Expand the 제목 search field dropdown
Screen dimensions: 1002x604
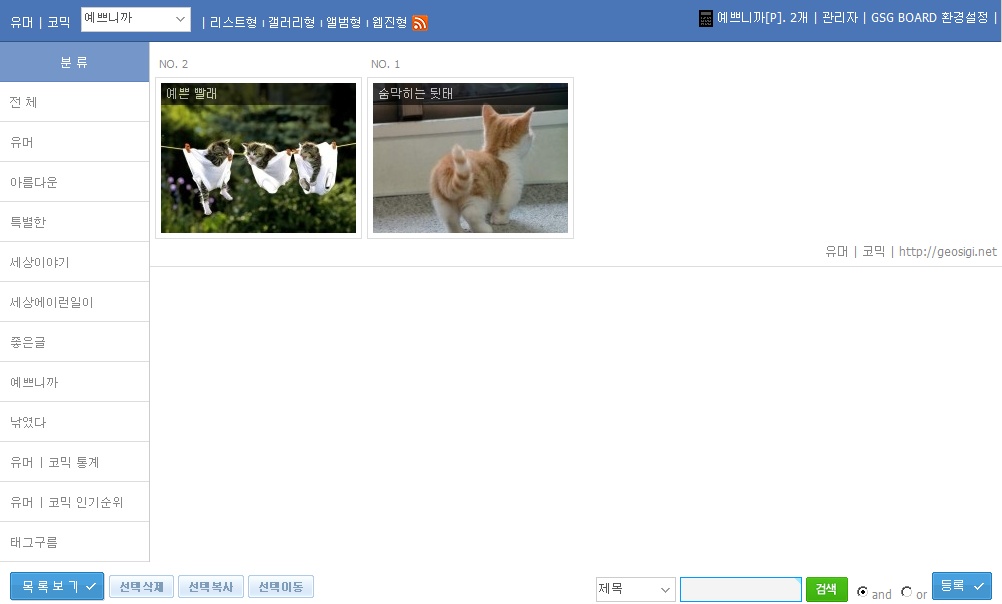coord(635,589)
